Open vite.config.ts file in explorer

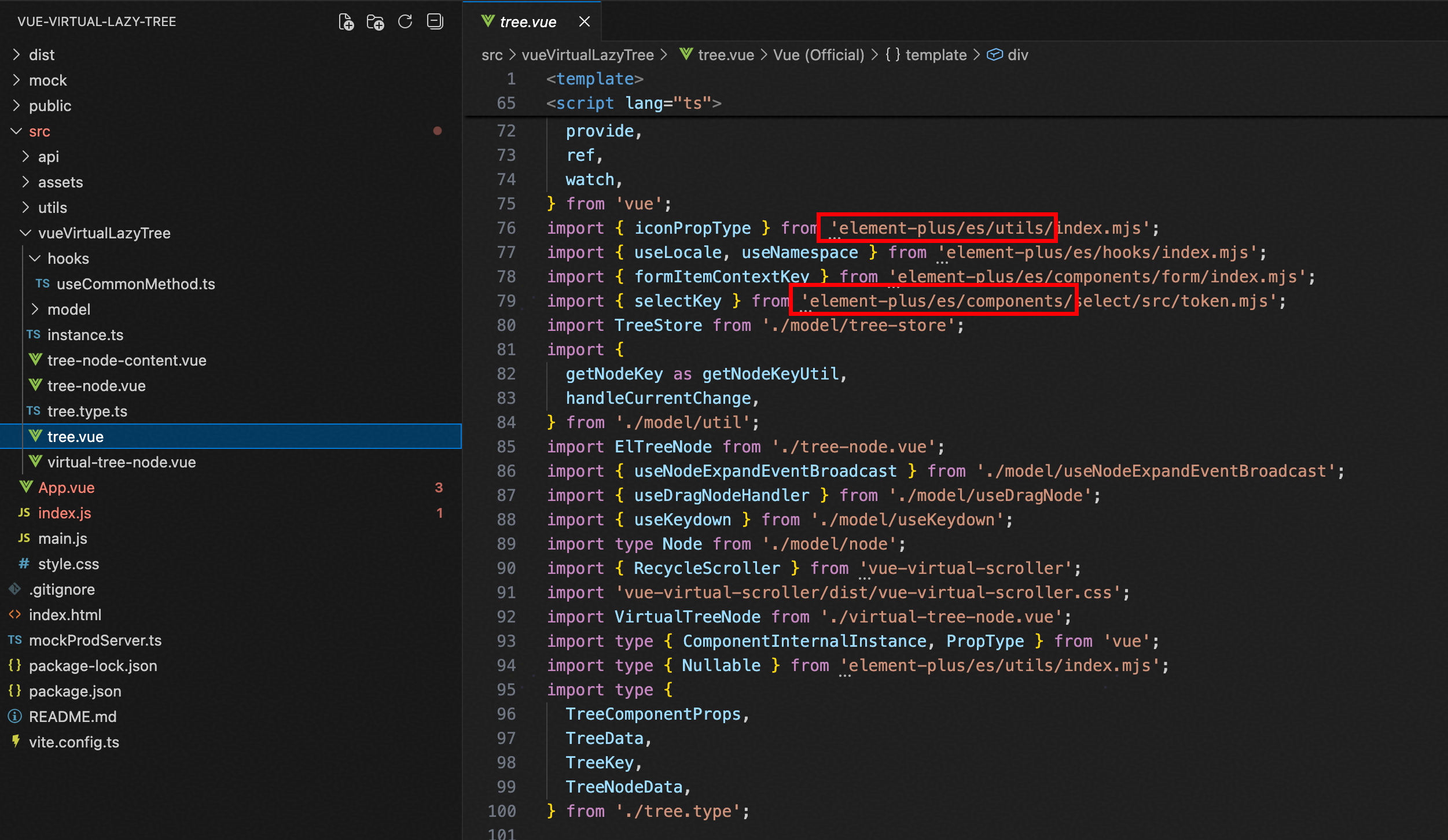[x=74, y=742]
